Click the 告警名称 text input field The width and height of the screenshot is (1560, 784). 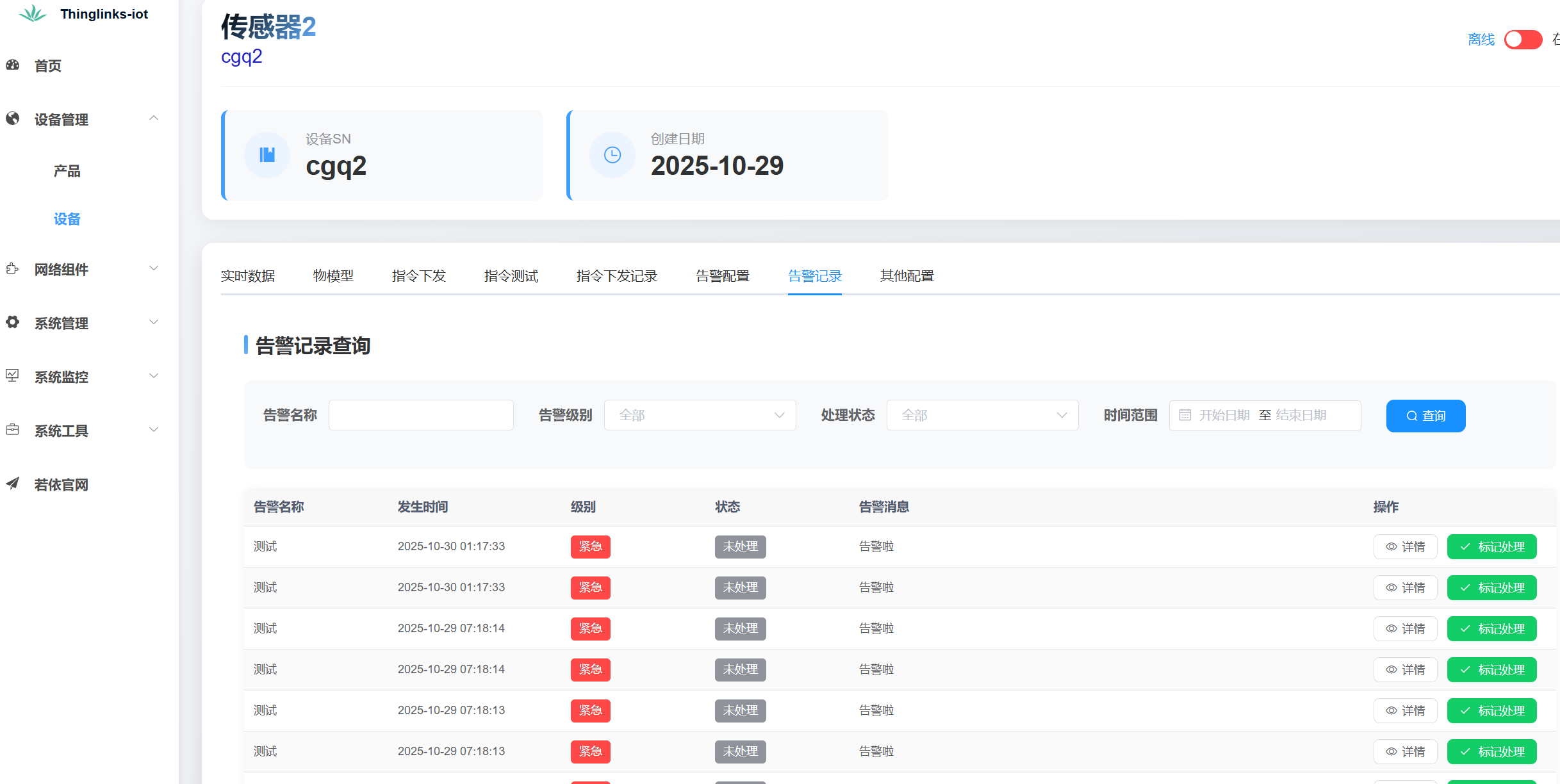point(421,415)
